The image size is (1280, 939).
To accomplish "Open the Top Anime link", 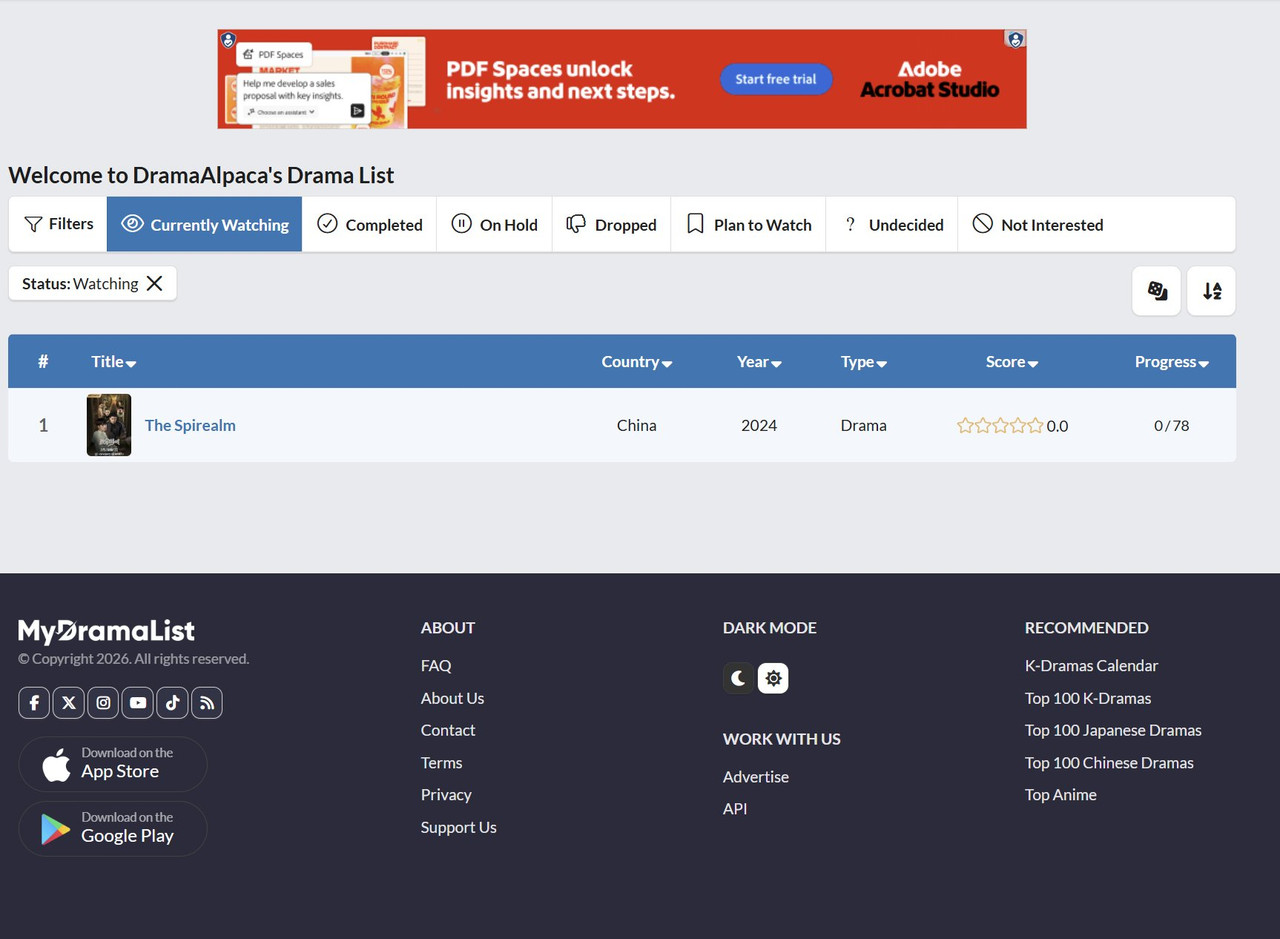I will 1060,794.
